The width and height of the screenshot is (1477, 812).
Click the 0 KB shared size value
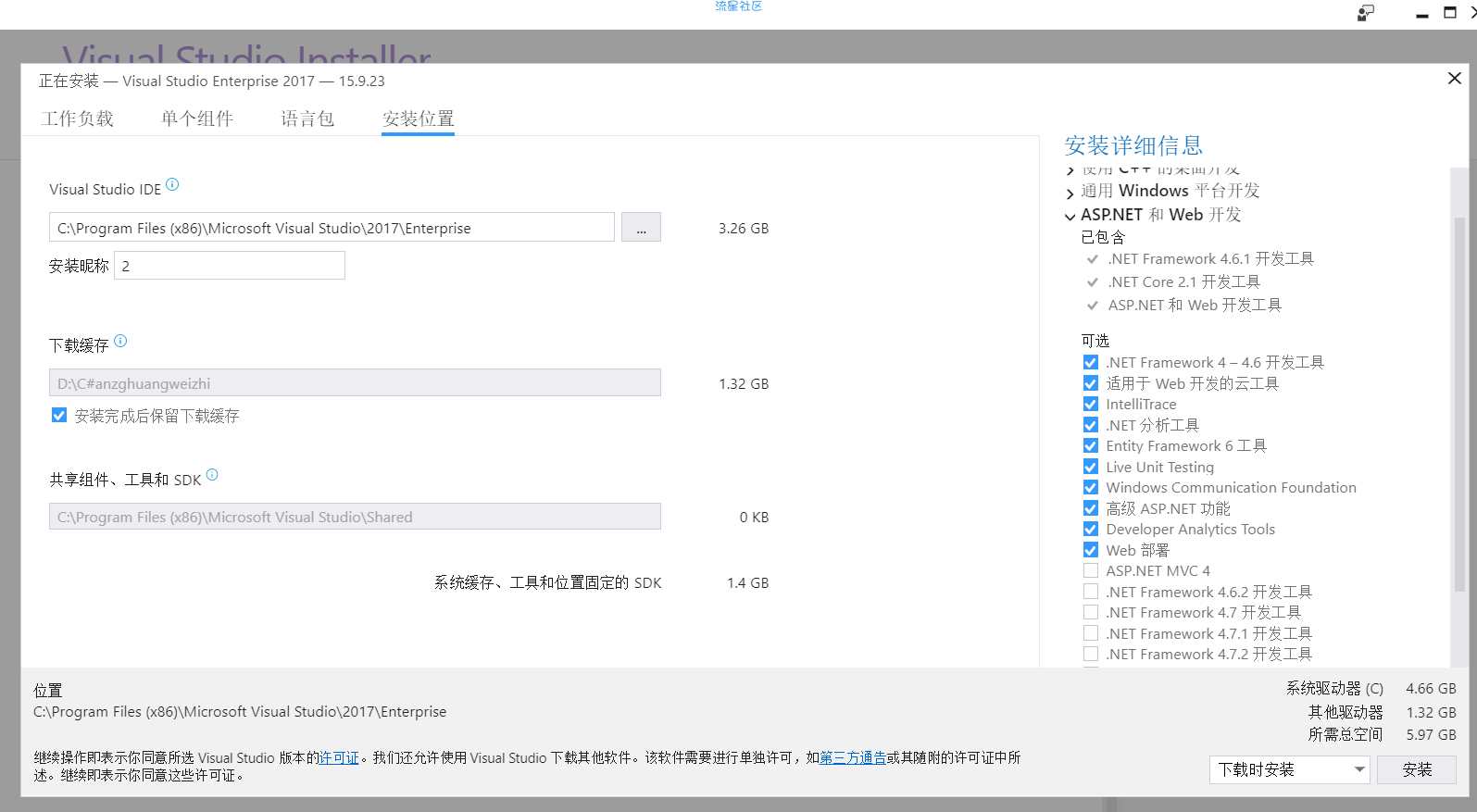(754, 517)
